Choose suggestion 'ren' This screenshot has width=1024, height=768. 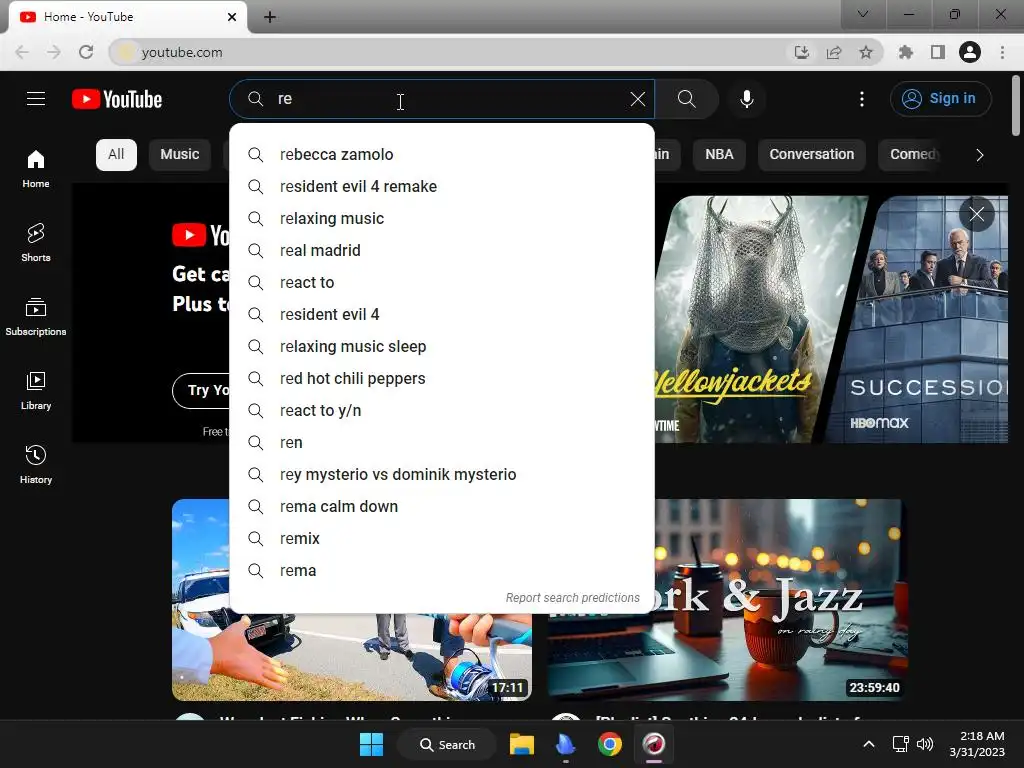coord(442,443)
